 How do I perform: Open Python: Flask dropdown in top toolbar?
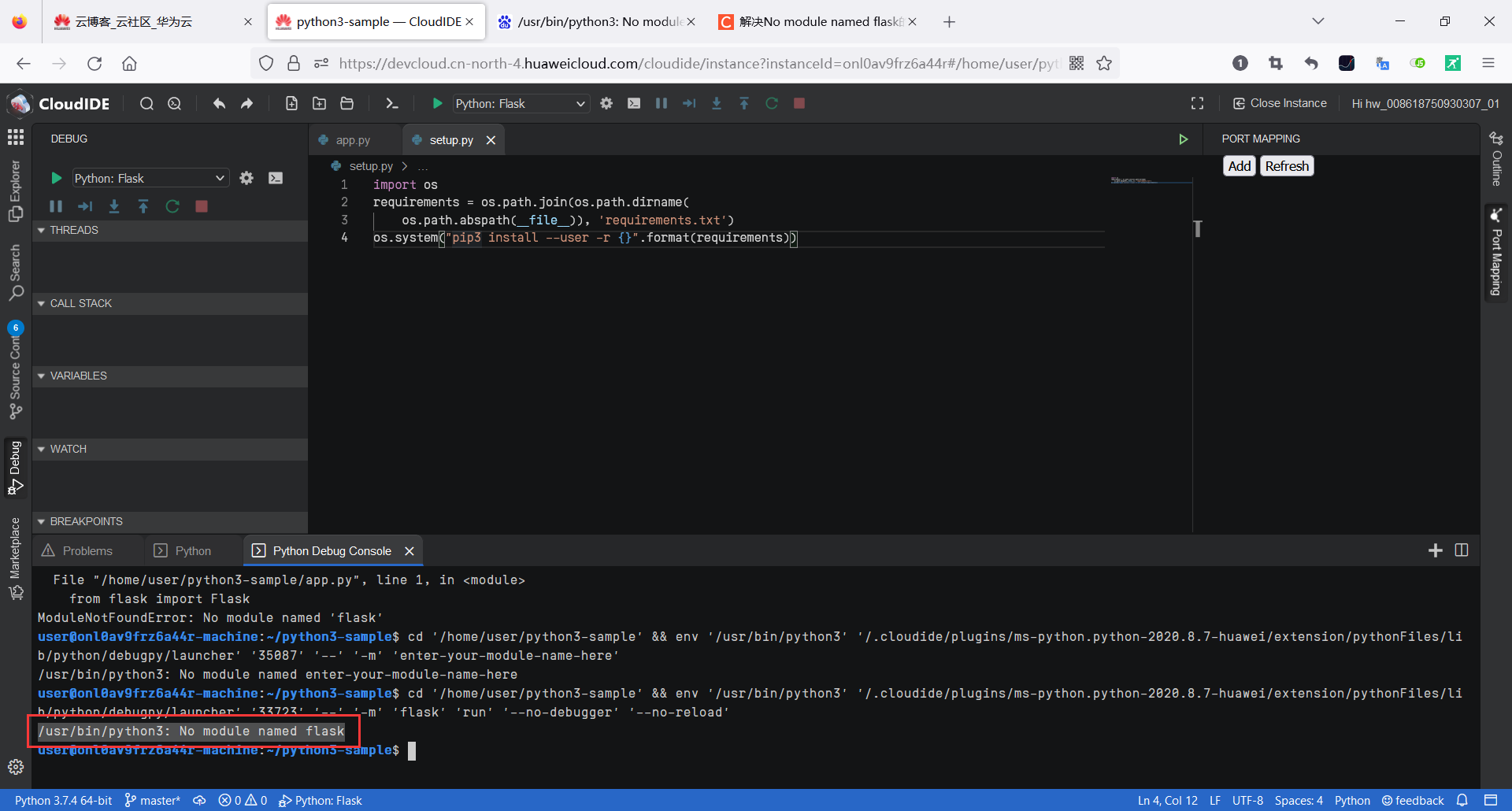tap(520, 103)
